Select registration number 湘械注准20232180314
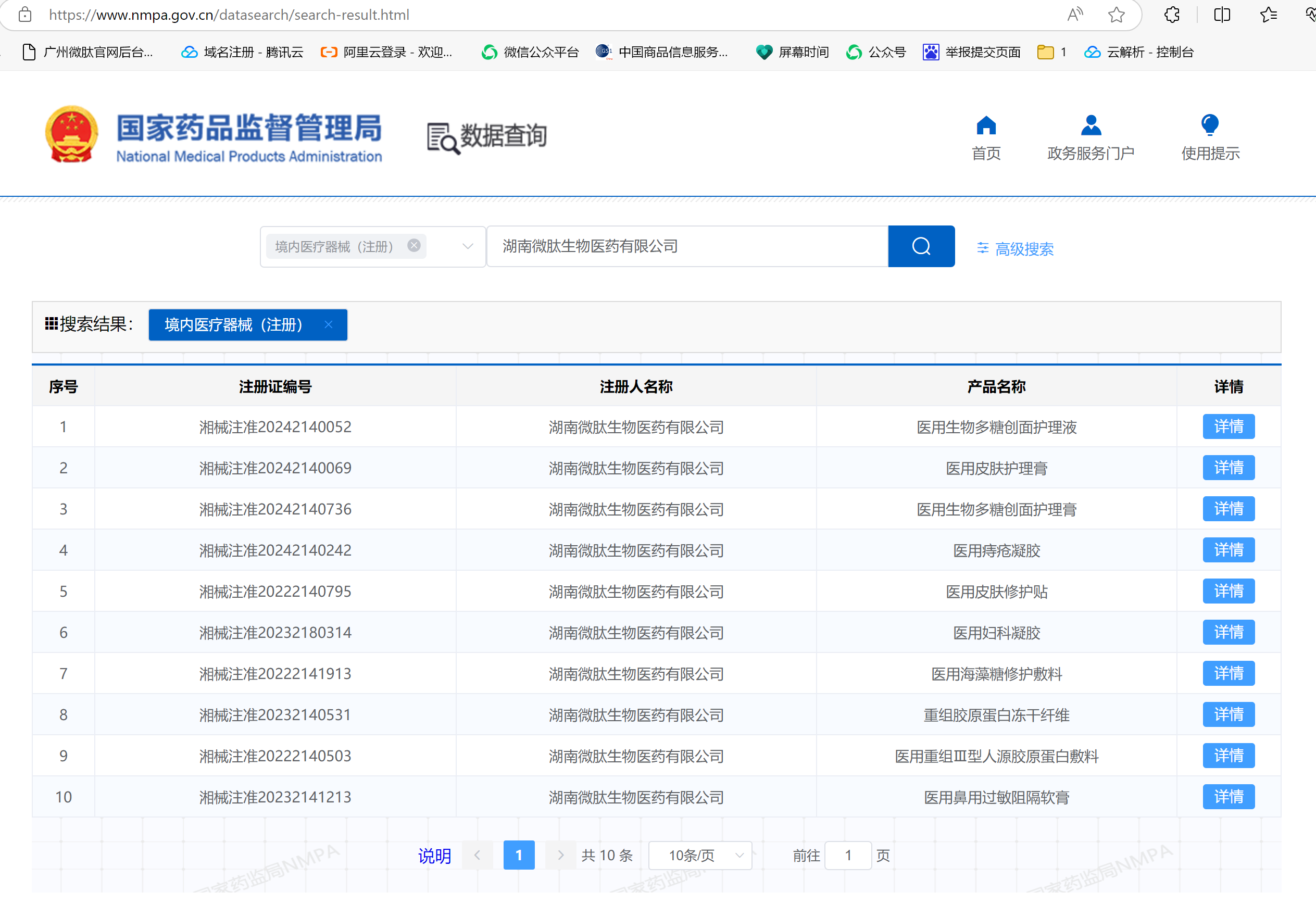This screenshot has height=917, width=1316. (x=275, y=633)
